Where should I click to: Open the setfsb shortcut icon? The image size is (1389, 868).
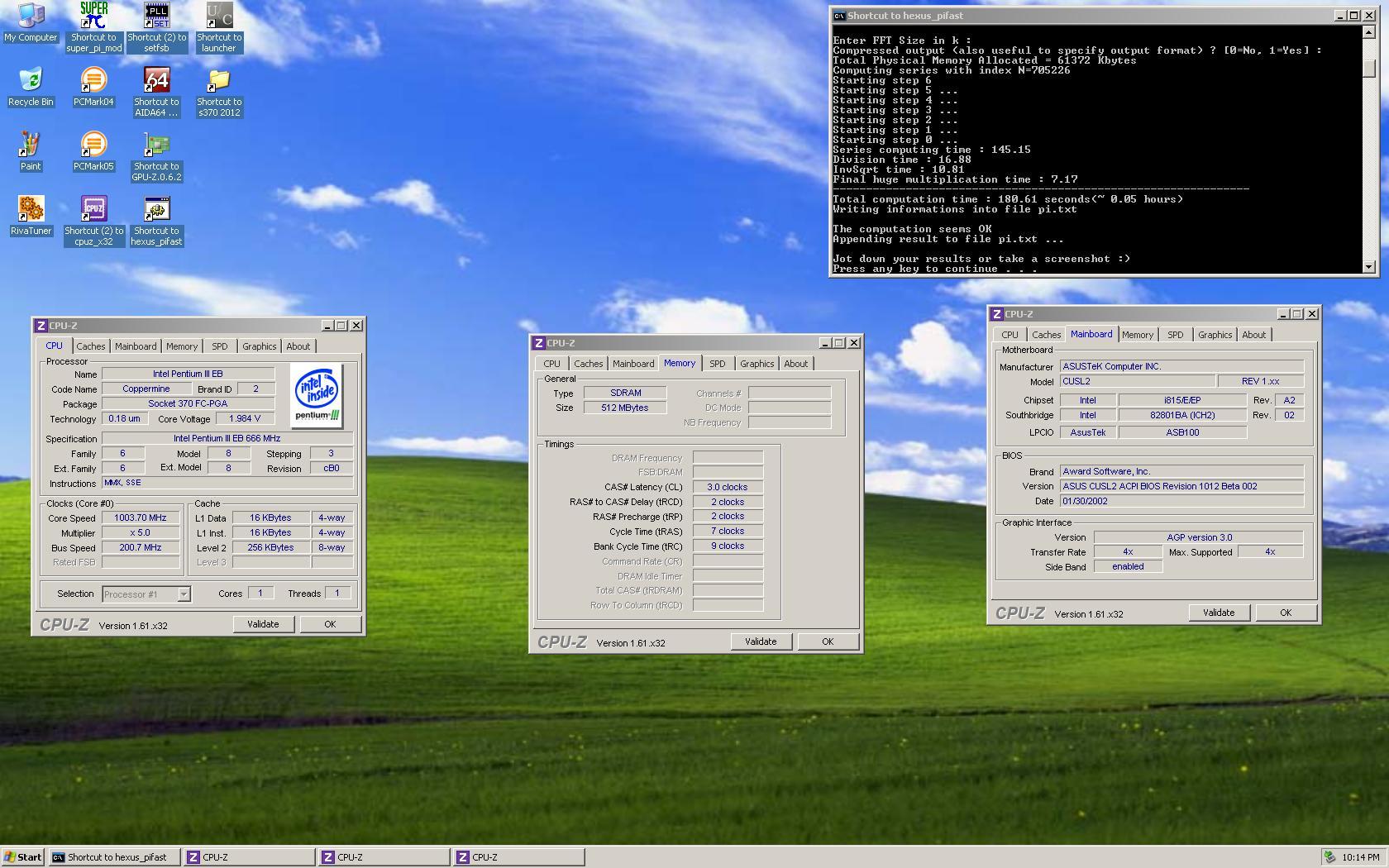point(156,27)
